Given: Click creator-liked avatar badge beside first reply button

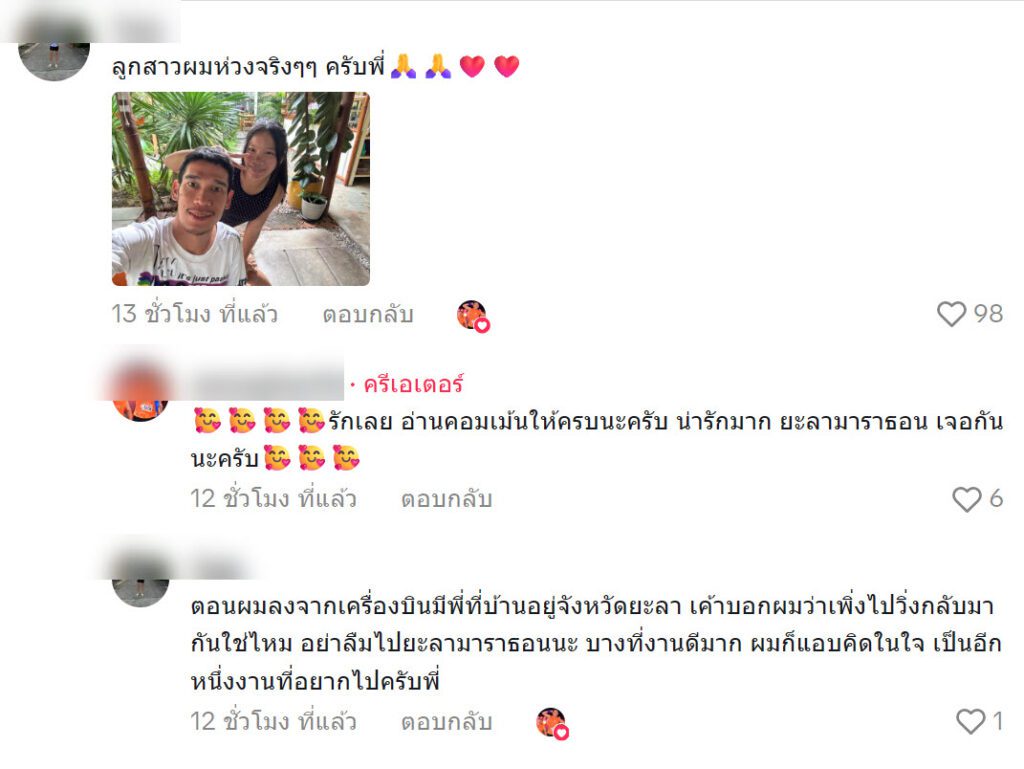Looking at the screenshot, I should pos(473,316).
